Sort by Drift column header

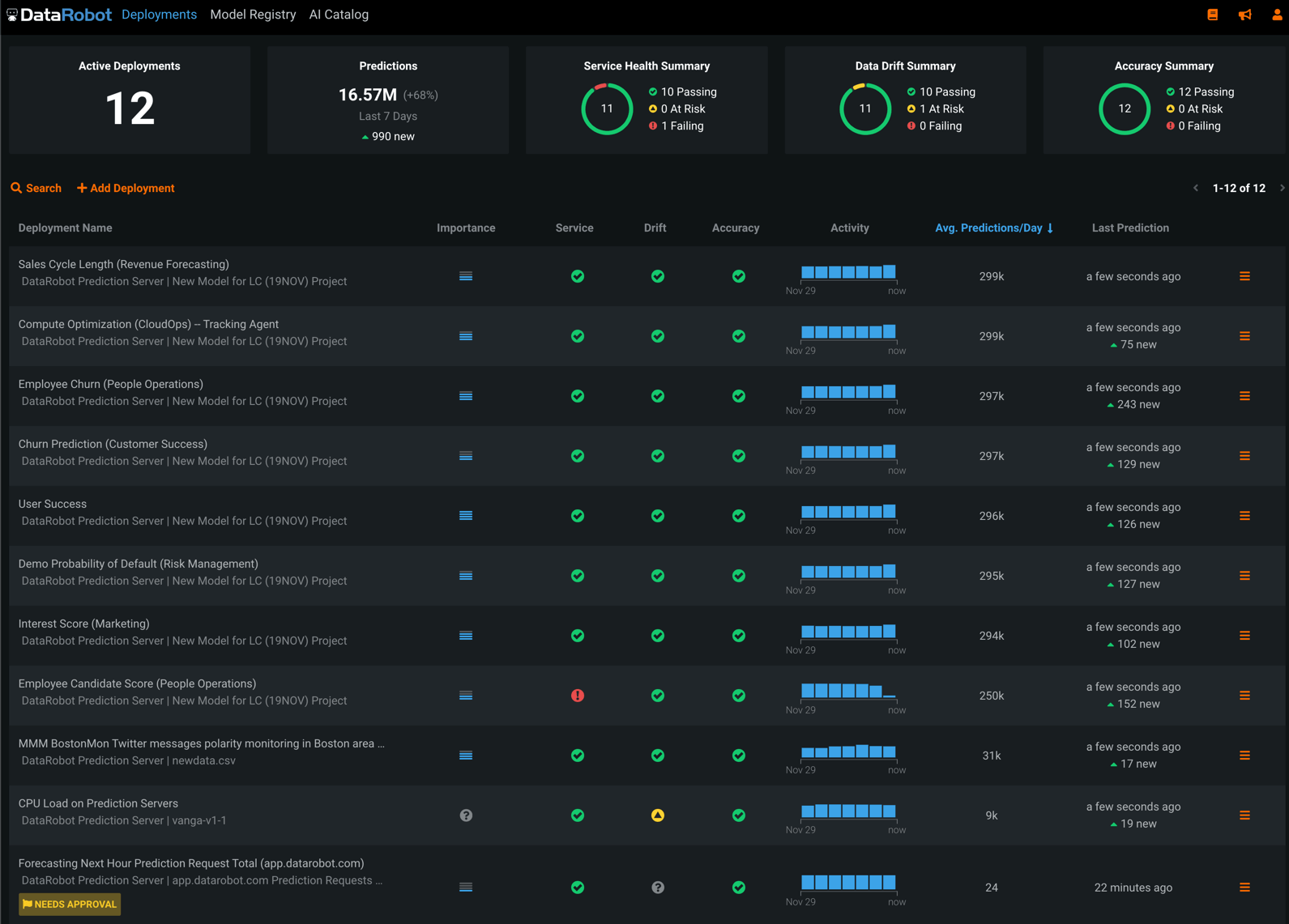pyautogui.click(x=655, y=228)
